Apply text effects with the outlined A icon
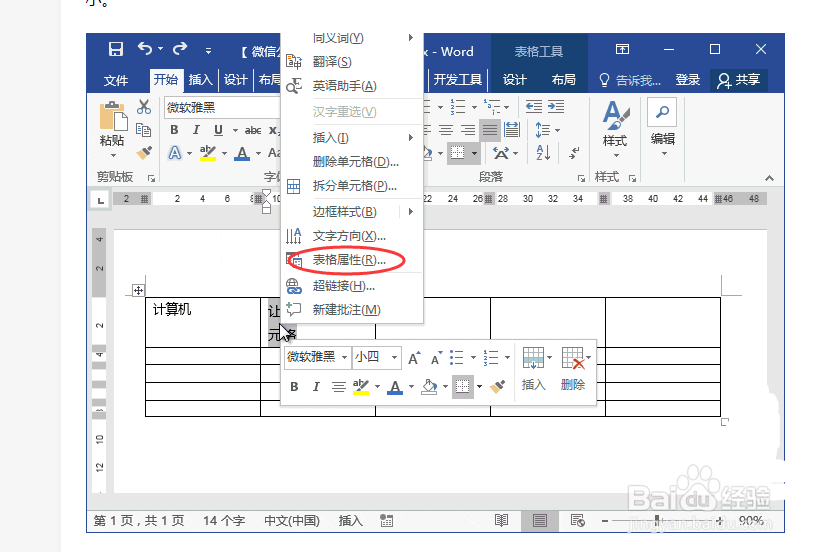This screenshot has height=552, width=818. (175, 153)
